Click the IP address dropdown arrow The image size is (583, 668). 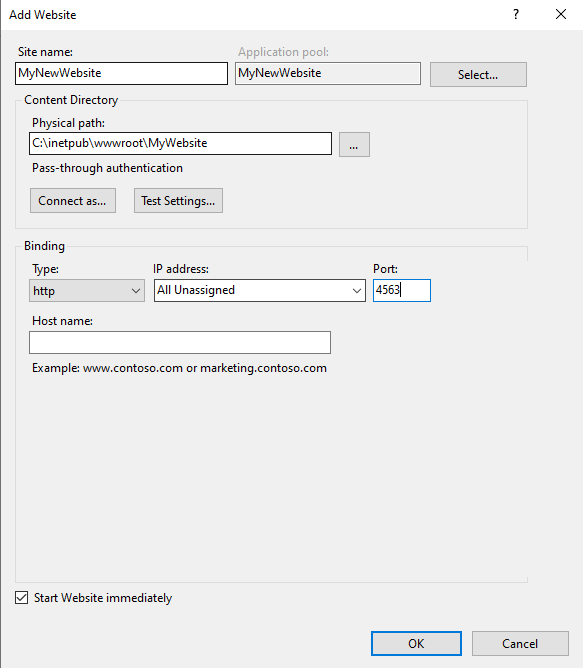click(357, 291)
